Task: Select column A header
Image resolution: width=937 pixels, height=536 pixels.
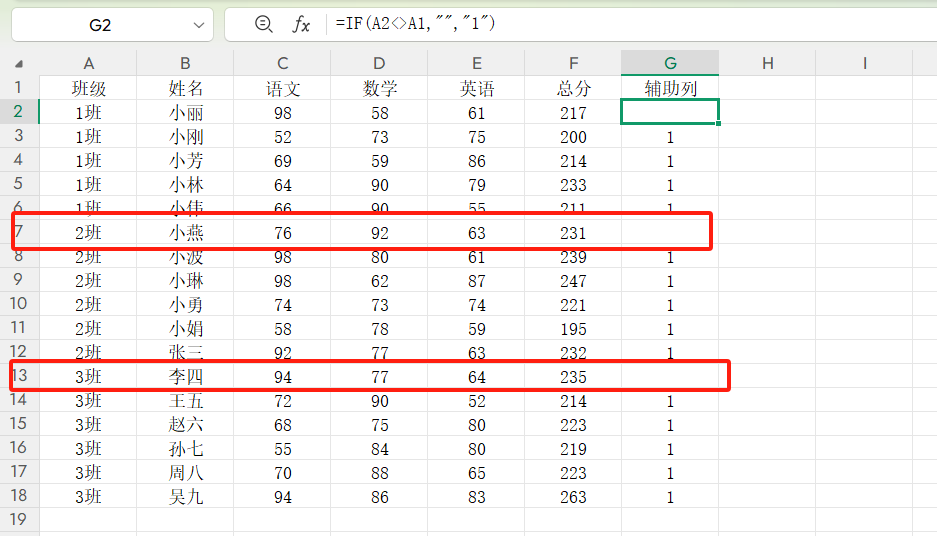Action: tap(88, 63)
